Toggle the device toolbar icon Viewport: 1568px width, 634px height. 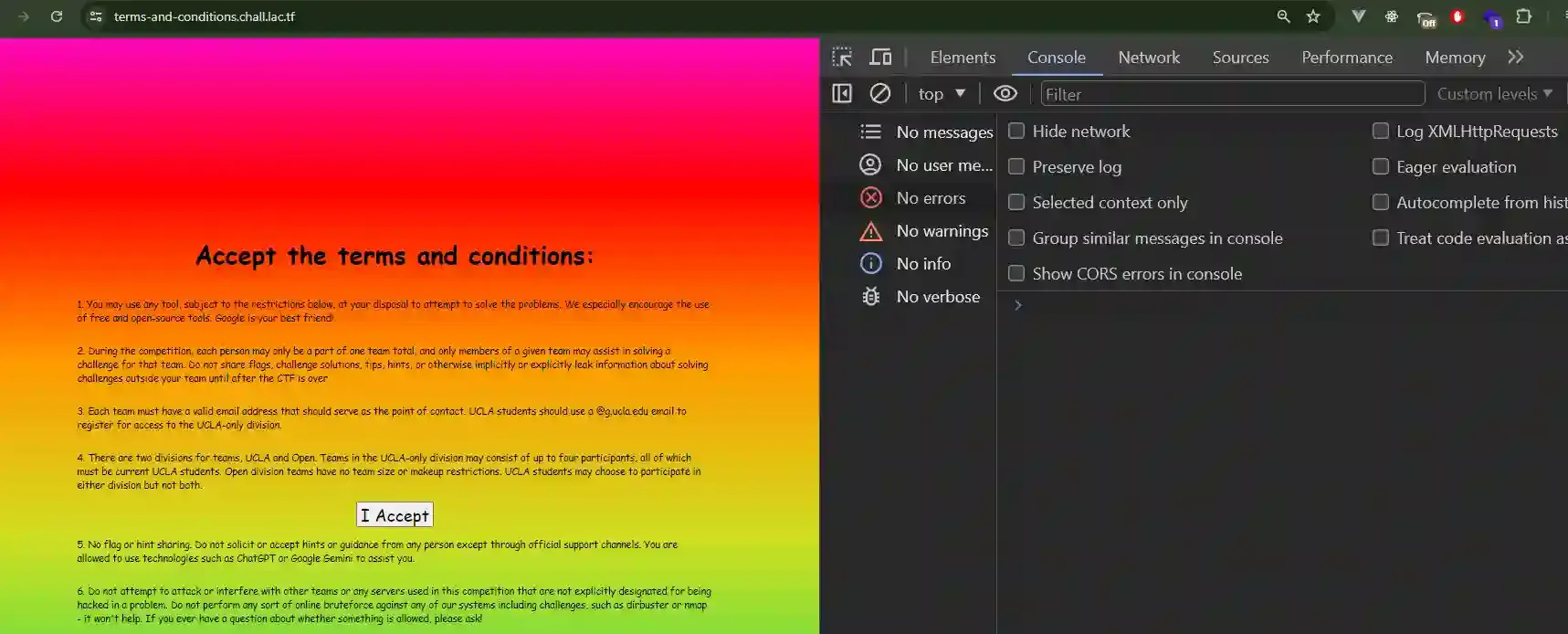[x=880, y=58]
